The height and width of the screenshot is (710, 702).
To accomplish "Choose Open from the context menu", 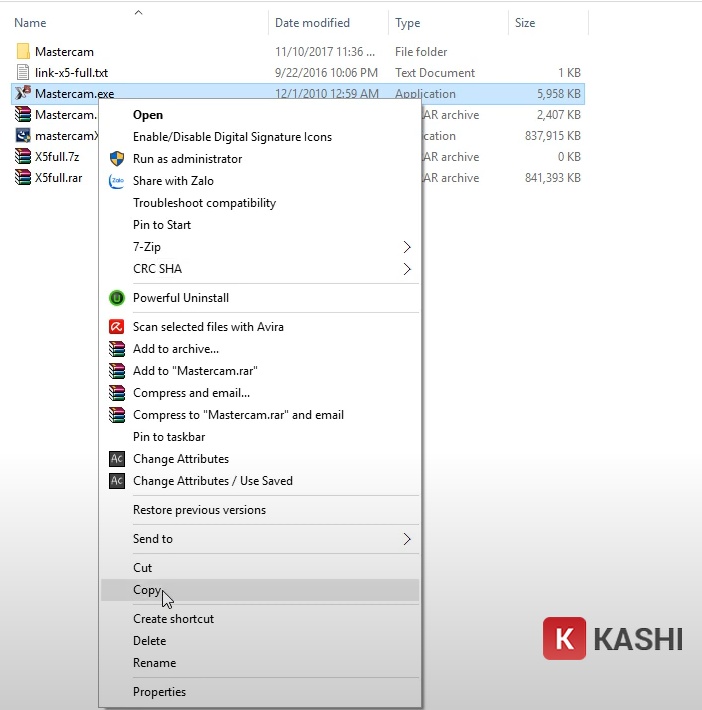I will 148,115.
